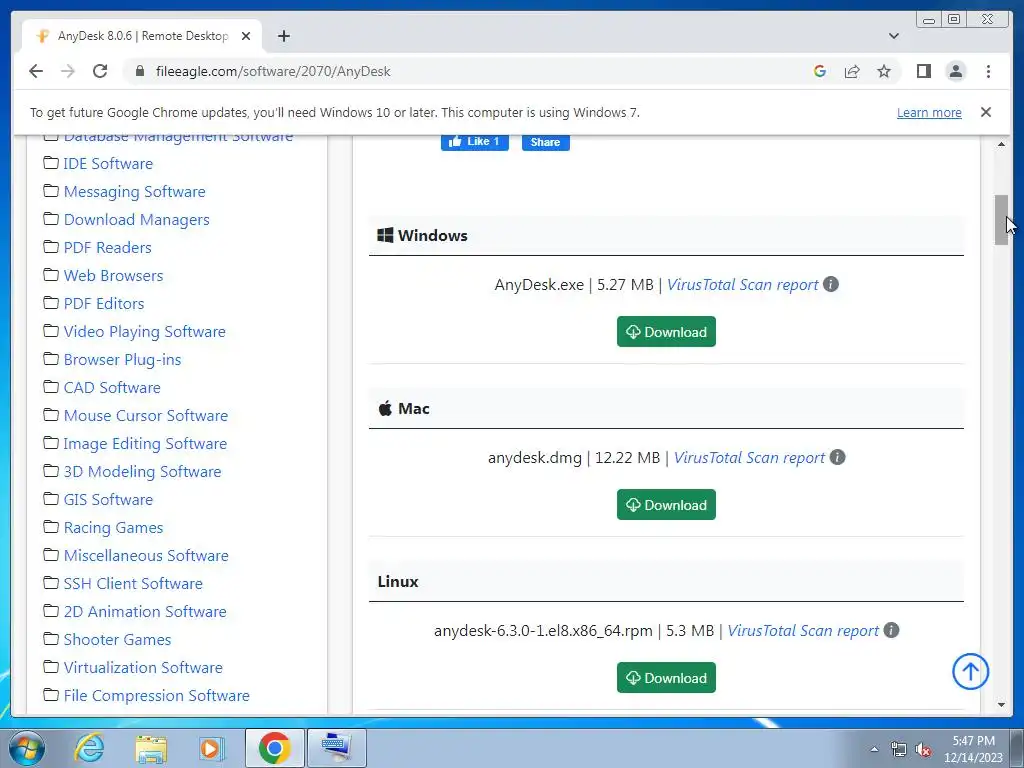The image size is (1024, 768).
Task: Open the on-screen keyboard taskbar icon
Action: 337,748
